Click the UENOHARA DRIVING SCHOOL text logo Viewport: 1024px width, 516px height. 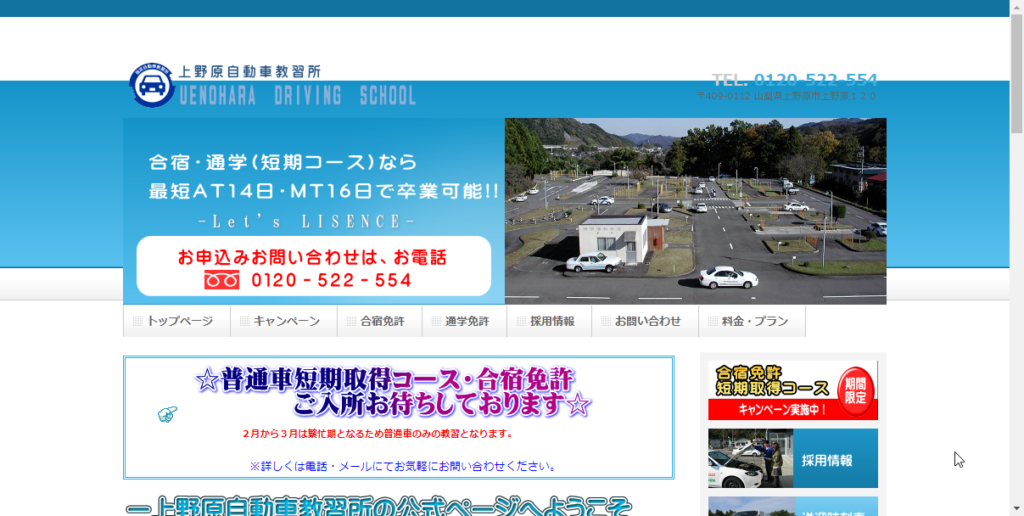click(298, 96)
